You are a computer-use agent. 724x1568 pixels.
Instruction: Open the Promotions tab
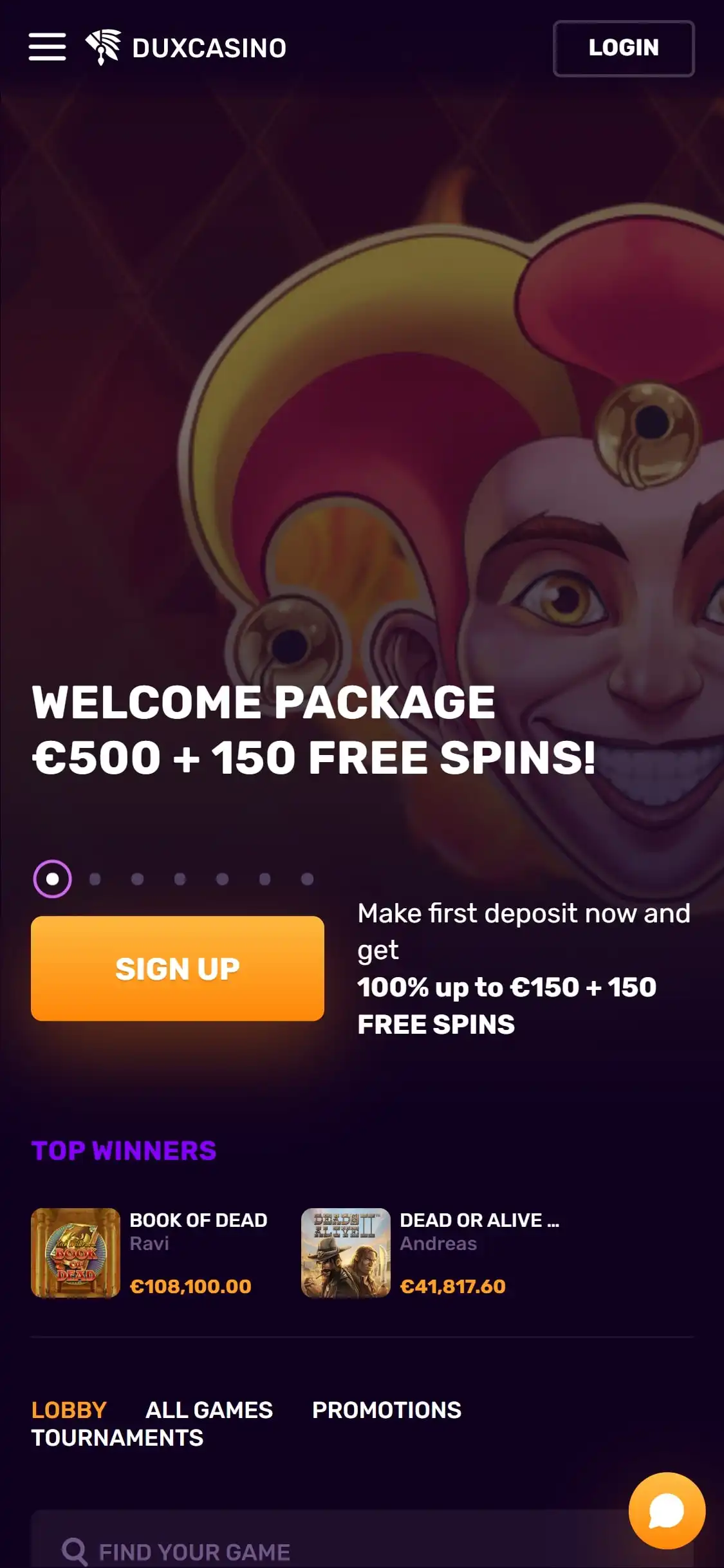pyautogui.click(x=387, y=1410)
